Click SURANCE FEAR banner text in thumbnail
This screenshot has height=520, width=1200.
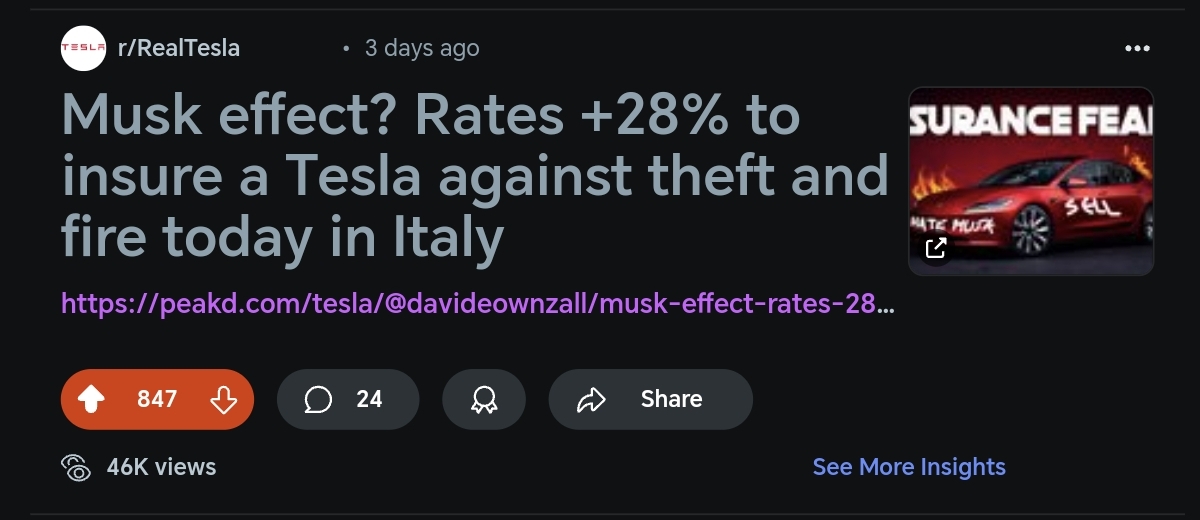pos(1031,119)
